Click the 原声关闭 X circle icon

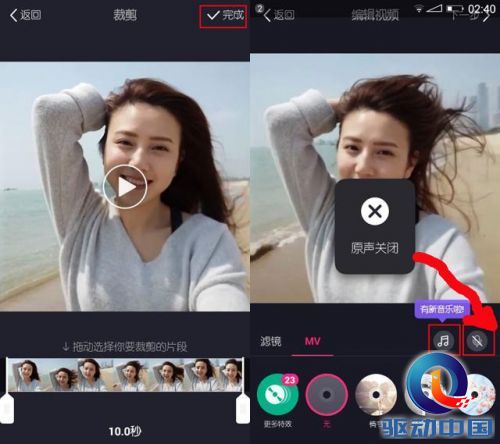(x=375, y=211)
